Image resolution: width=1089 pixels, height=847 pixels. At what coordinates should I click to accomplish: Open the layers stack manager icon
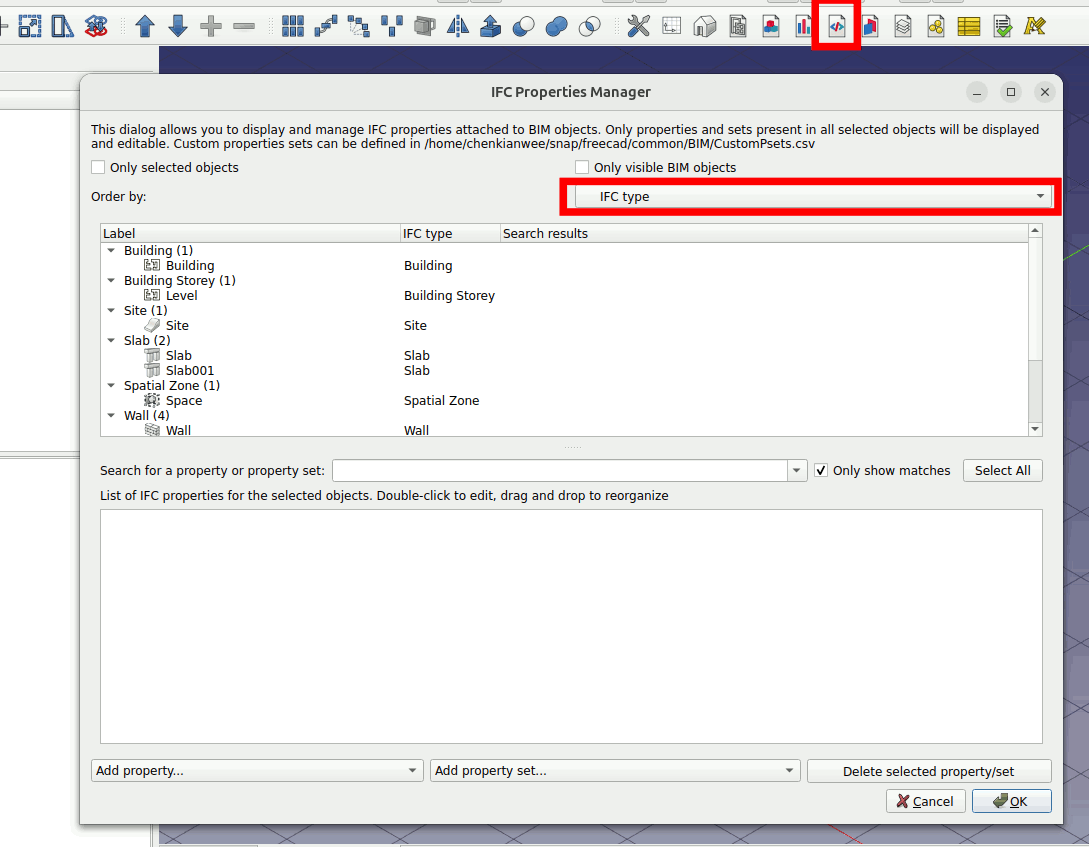pyautogui.click(x=902, y=27)
